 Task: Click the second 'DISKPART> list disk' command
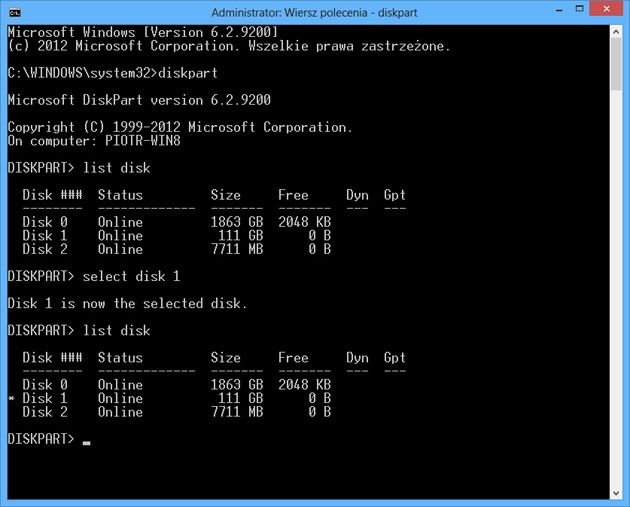pos(79,331)
